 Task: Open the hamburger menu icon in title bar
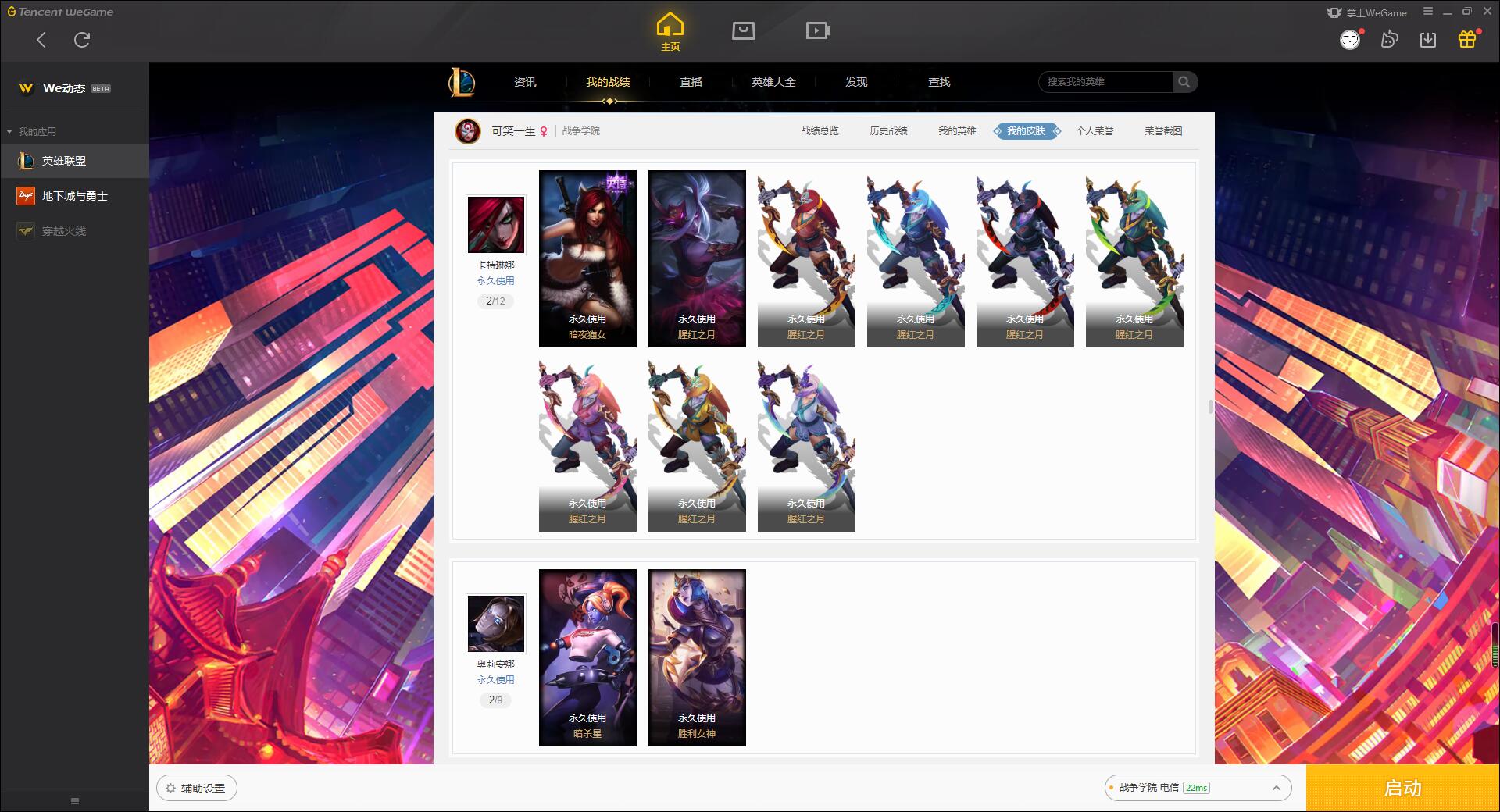(1428, 12)
